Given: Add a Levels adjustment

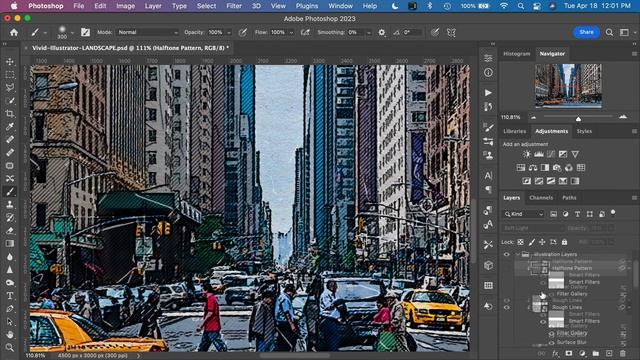Looking at the screenshot, I should [539, 154].
